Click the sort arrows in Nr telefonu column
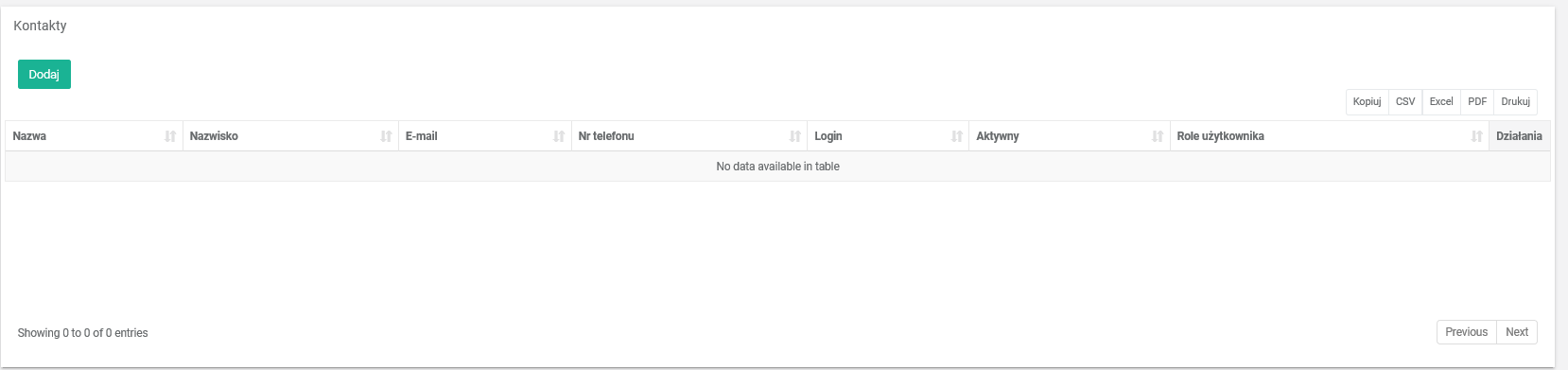This screenshot has width=1568, height=370. 795,136
